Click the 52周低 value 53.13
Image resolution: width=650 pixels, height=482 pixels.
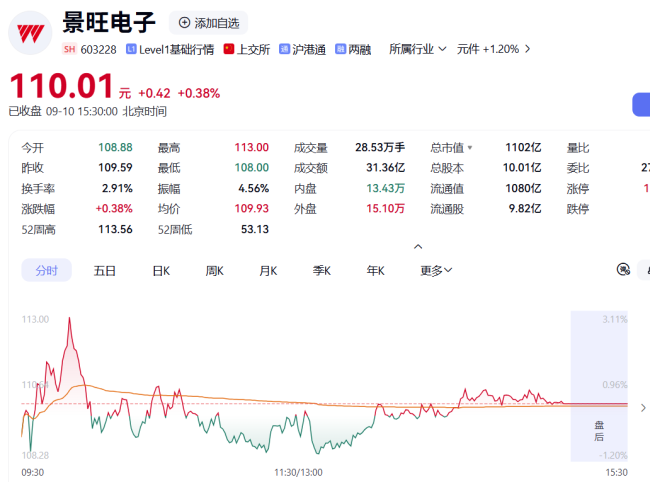[255, 229]
